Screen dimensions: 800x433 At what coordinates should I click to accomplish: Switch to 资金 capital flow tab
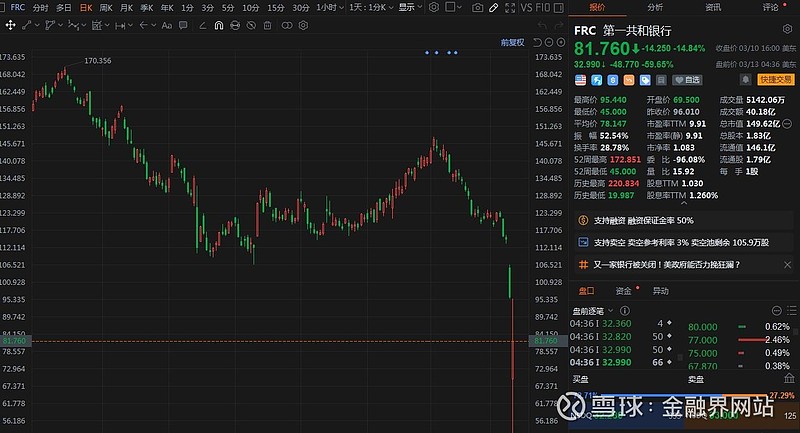tap(623, 291)
